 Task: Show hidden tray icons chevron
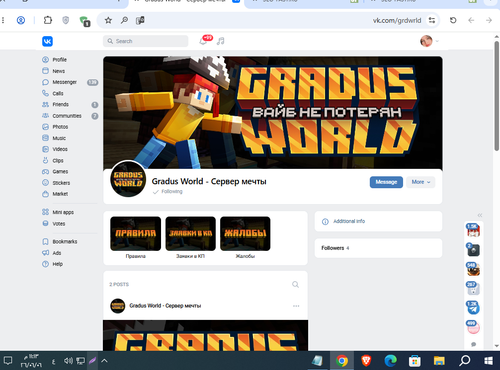pos(104,361)
